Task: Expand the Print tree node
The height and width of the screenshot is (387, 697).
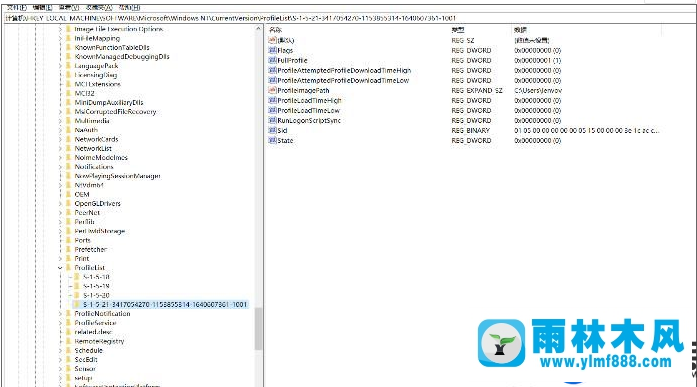Action: (x=60, y=259)
